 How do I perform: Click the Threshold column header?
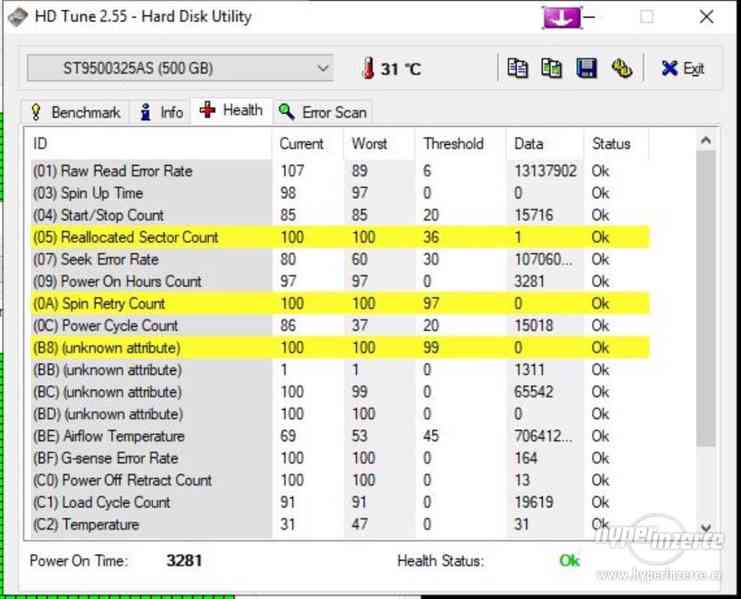tap(461, 143)
